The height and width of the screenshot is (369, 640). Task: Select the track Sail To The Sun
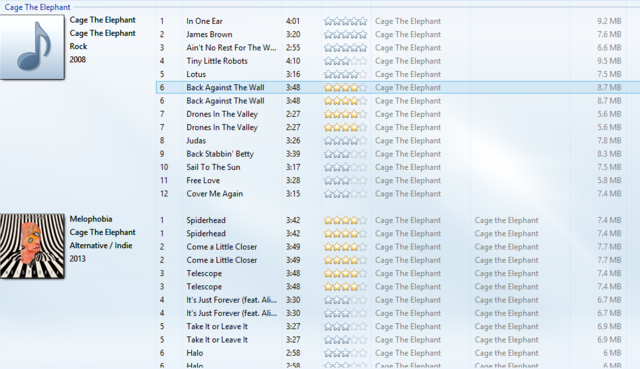coord(213,167)
